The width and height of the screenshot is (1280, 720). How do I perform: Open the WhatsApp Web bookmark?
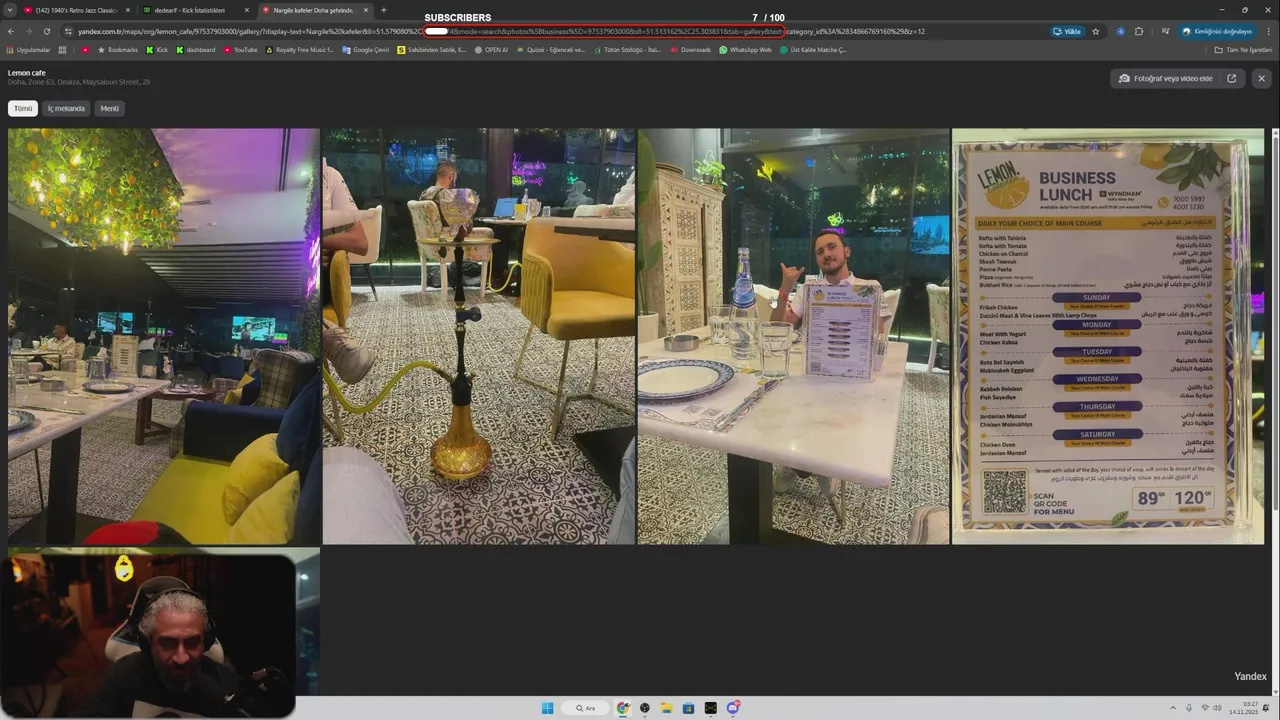point(746,49)
